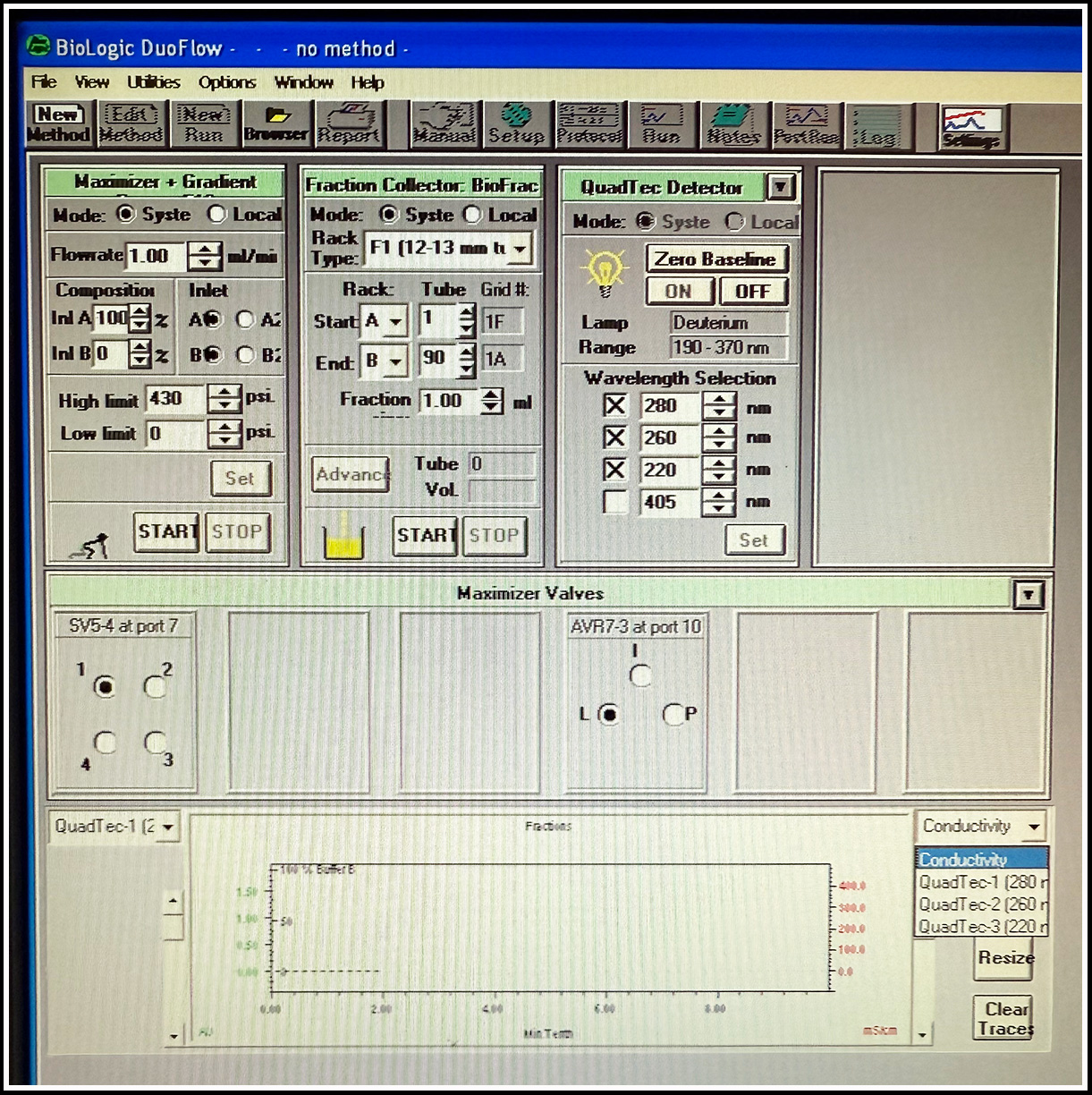Switch AVR7-3 valve to position I
This screenshot has width=1092, height=1095.
640,675
